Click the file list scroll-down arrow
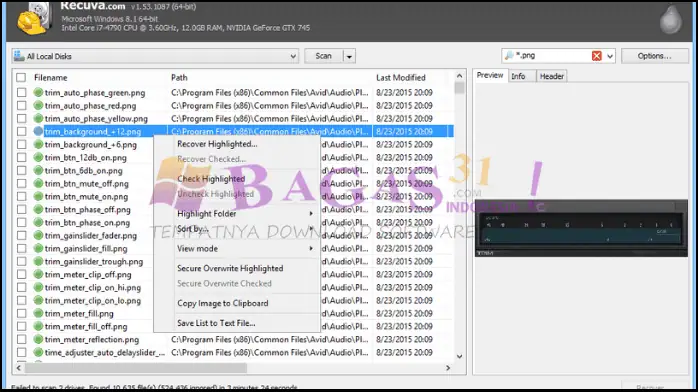 459,356
